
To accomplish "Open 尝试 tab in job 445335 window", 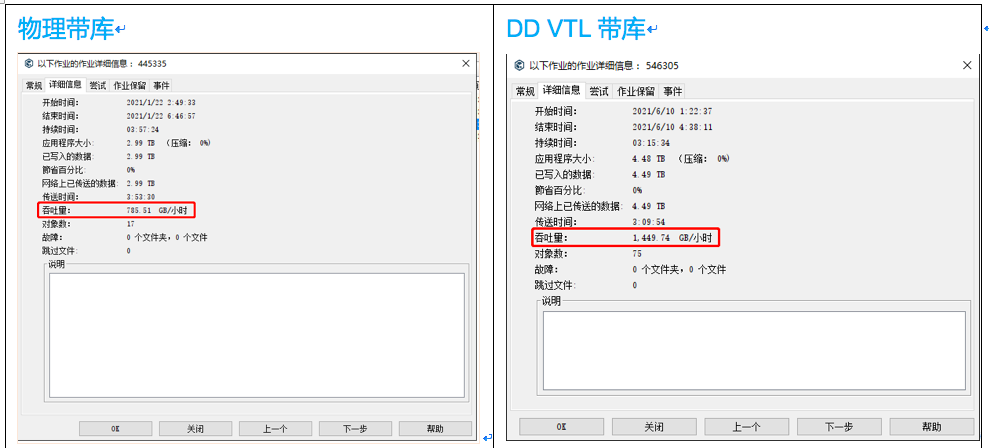I will point(97,85).
